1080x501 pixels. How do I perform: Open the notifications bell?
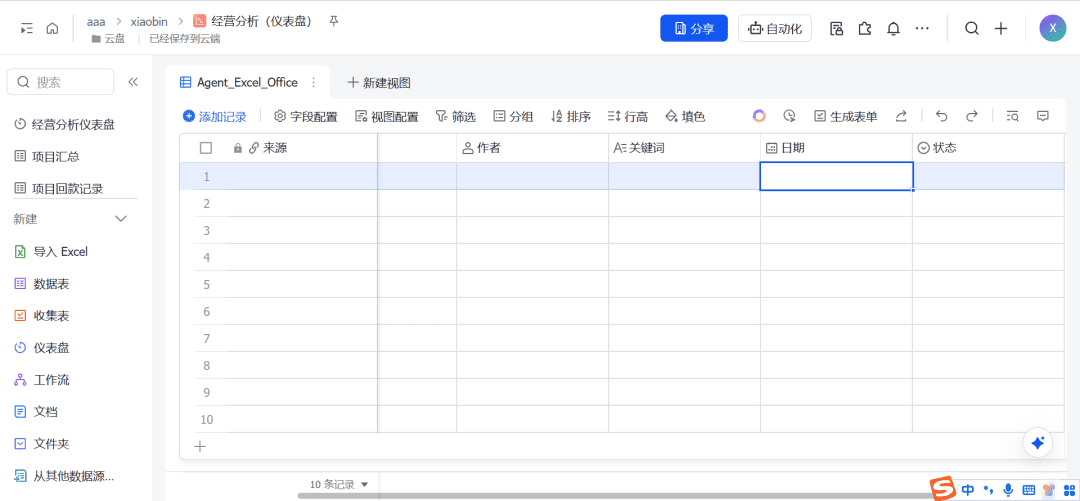[x=893, y=29]
